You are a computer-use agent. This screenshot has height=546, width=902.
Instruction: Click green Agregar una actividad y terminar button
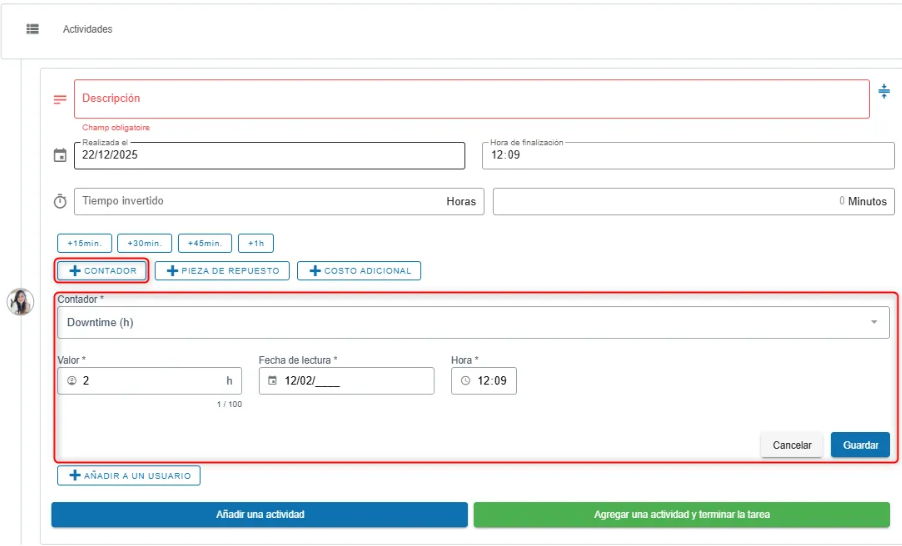coord(680,514)
